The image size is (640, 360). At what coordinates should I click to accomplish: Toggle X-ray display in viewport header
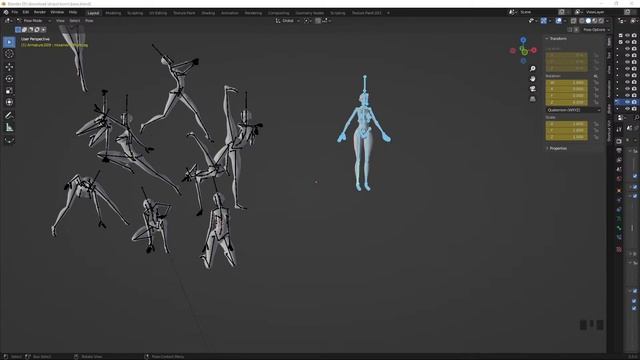573,21
